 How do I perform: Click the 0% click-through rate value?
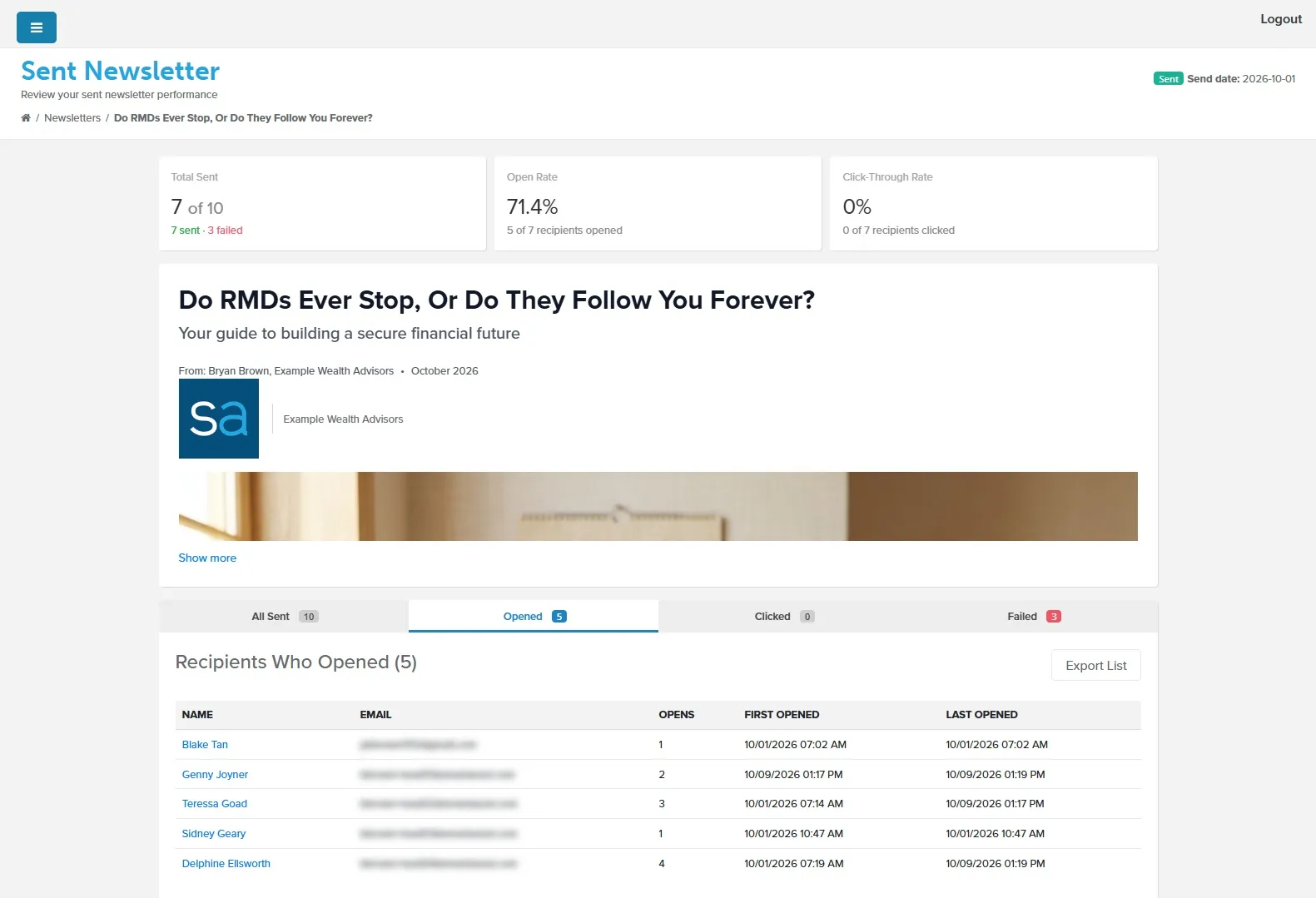pyautogui.click(x=857, y=206)
